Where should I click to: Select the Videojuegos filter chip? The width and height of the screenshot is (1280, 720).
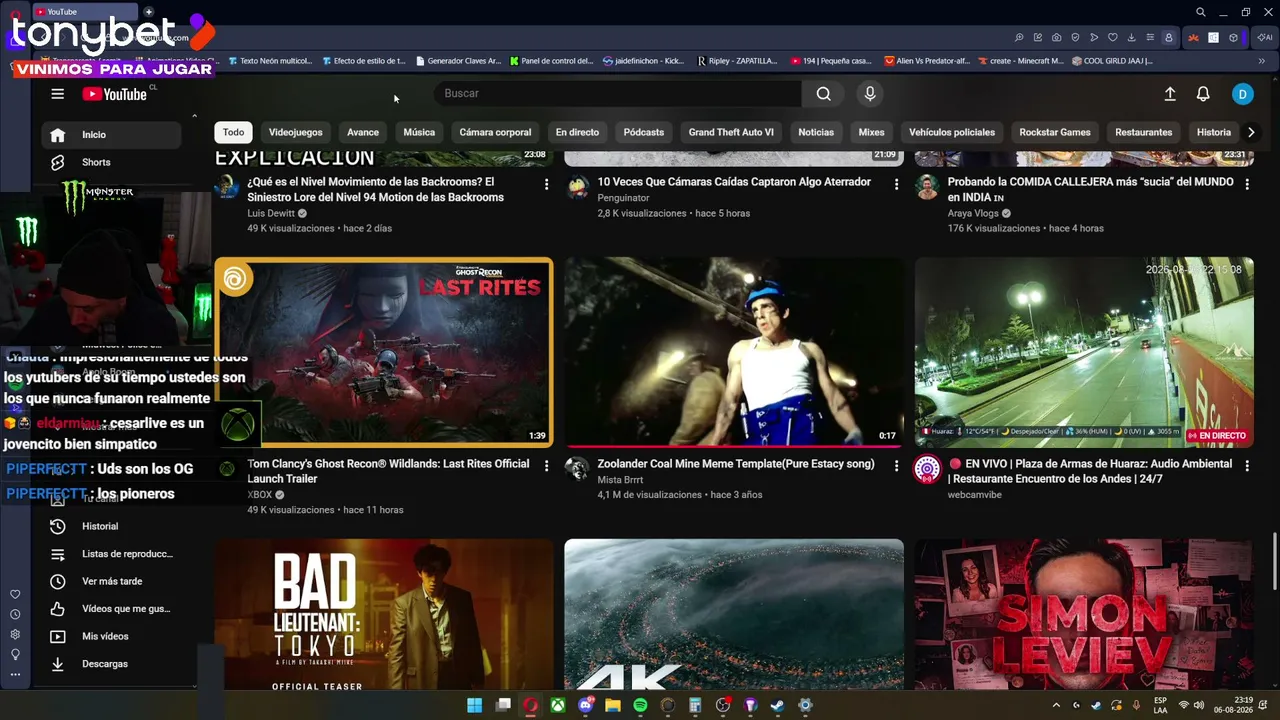coord(296,132)
